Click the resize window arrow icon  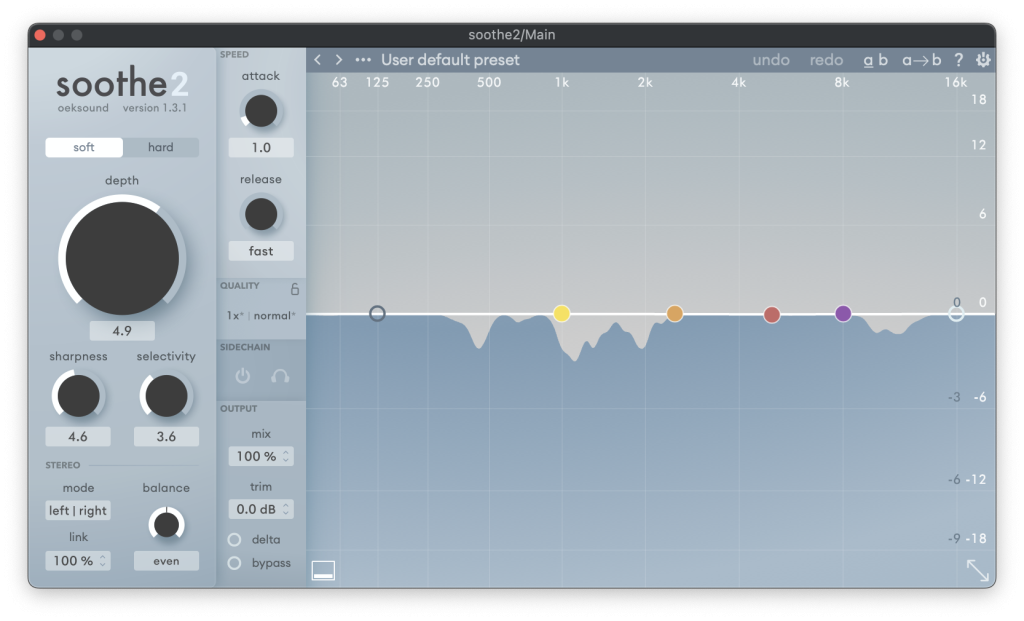[x=977, y=570]
